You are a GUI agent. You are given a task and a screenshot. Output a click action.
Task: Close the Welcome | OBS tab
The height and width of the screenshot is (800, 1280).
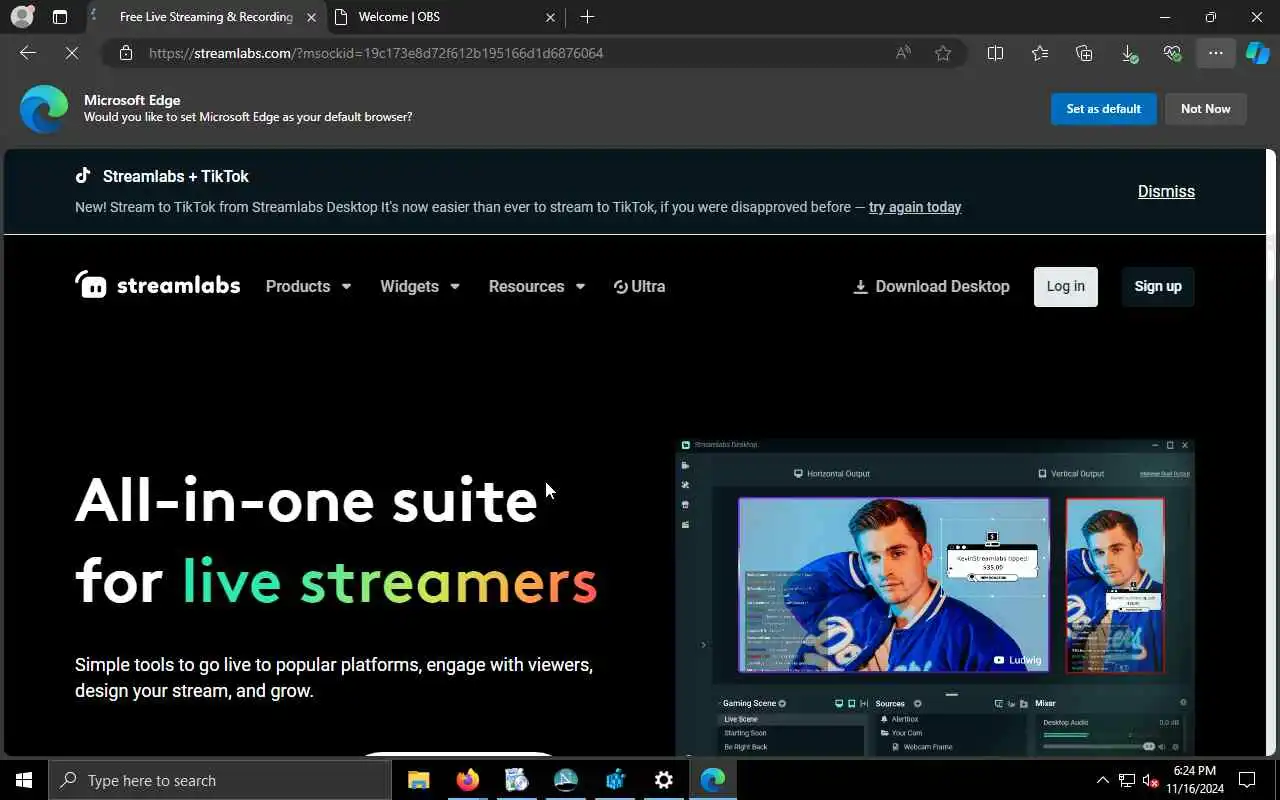pyautogui.click(x=550, y=17)
